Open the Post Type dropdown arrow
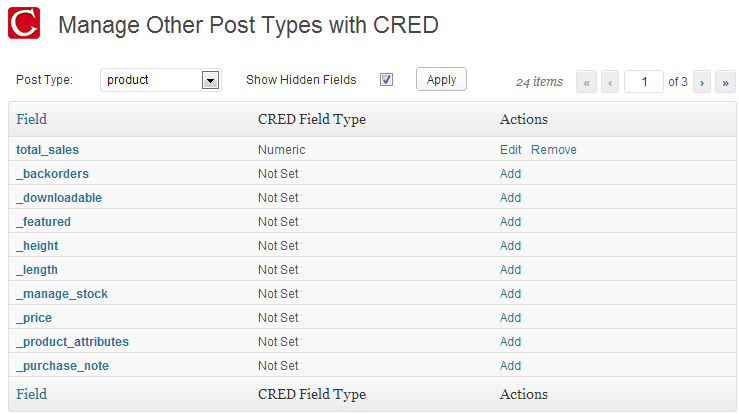Screen dimensions: 739x414 click(210, 80)
